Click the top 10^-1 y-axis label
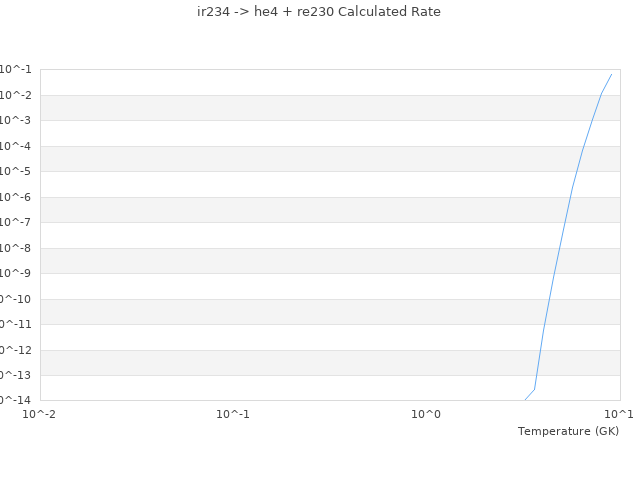The image size is (640, 480). [x=16, y=69]
